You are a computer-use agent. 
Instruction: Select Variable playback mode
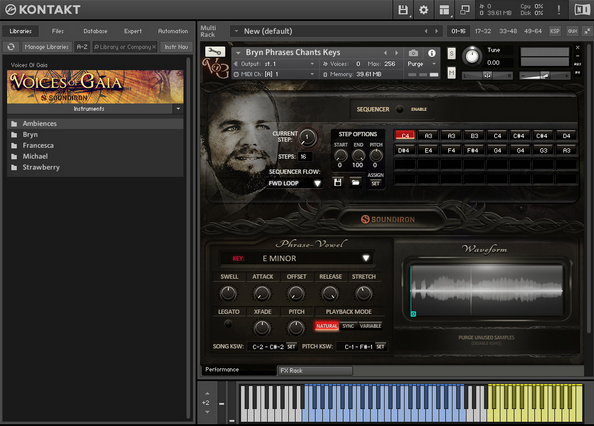pyautogui.click(x=370, y=326)
